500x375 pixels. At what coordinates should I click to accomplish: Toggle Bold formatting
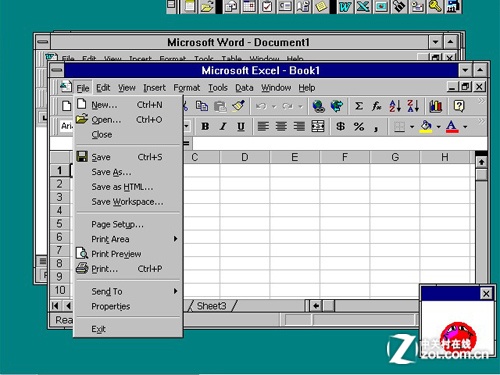205,127
